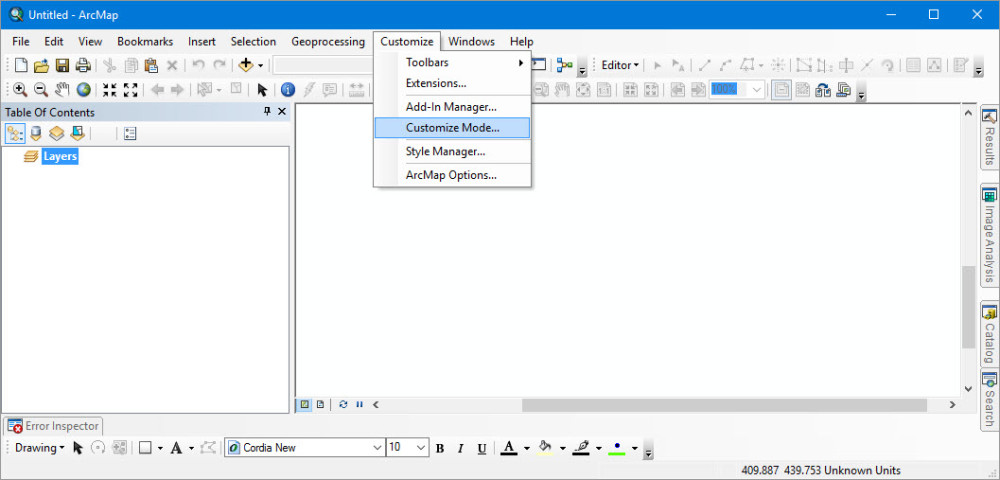Open the font size 10 dropdown
Image resolution: width=1000 pixels, height=480 pixels.
[422, 448]
